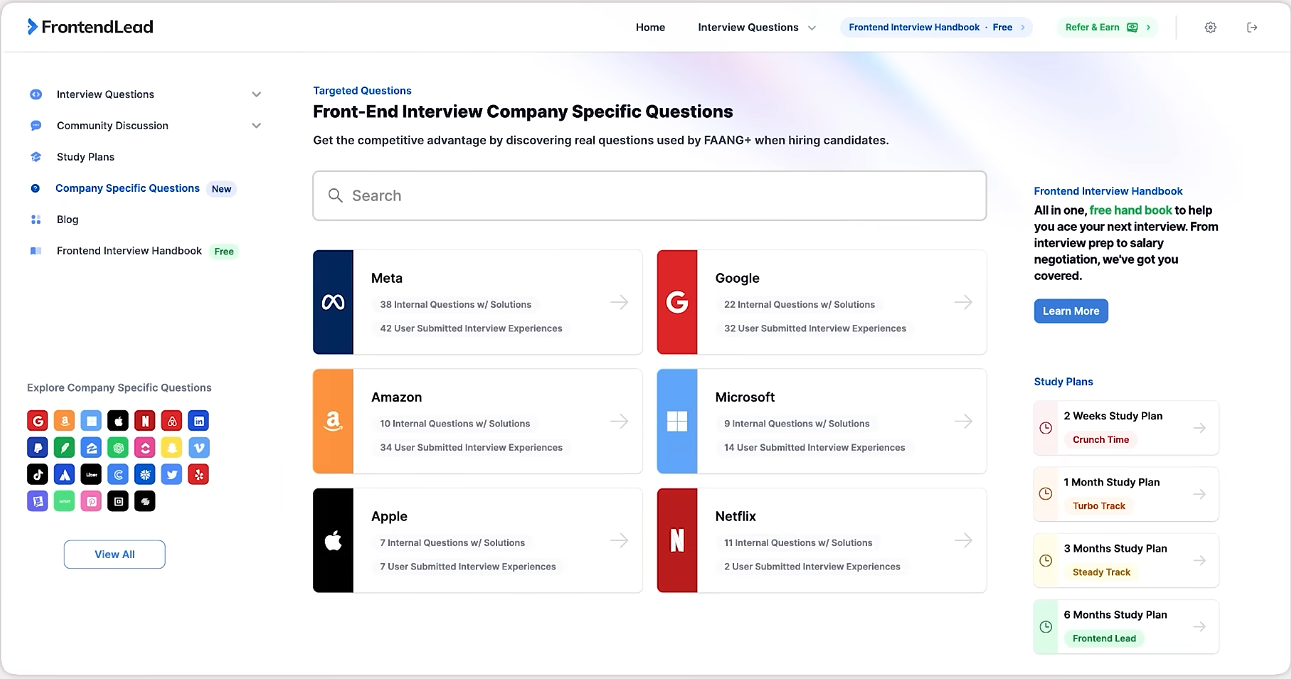Click the red Netflix logo tile on the Netflix card
Screen dimensions: 1291x679
coord(677,540)
